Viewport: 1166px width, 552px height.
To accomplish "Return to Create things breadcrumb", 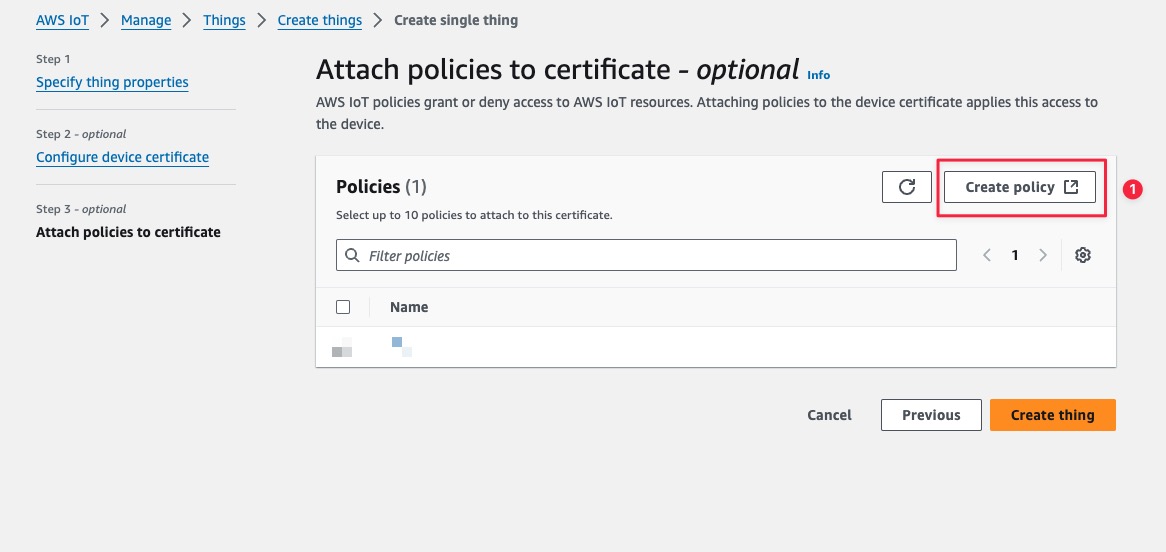I will click(319, 20).
